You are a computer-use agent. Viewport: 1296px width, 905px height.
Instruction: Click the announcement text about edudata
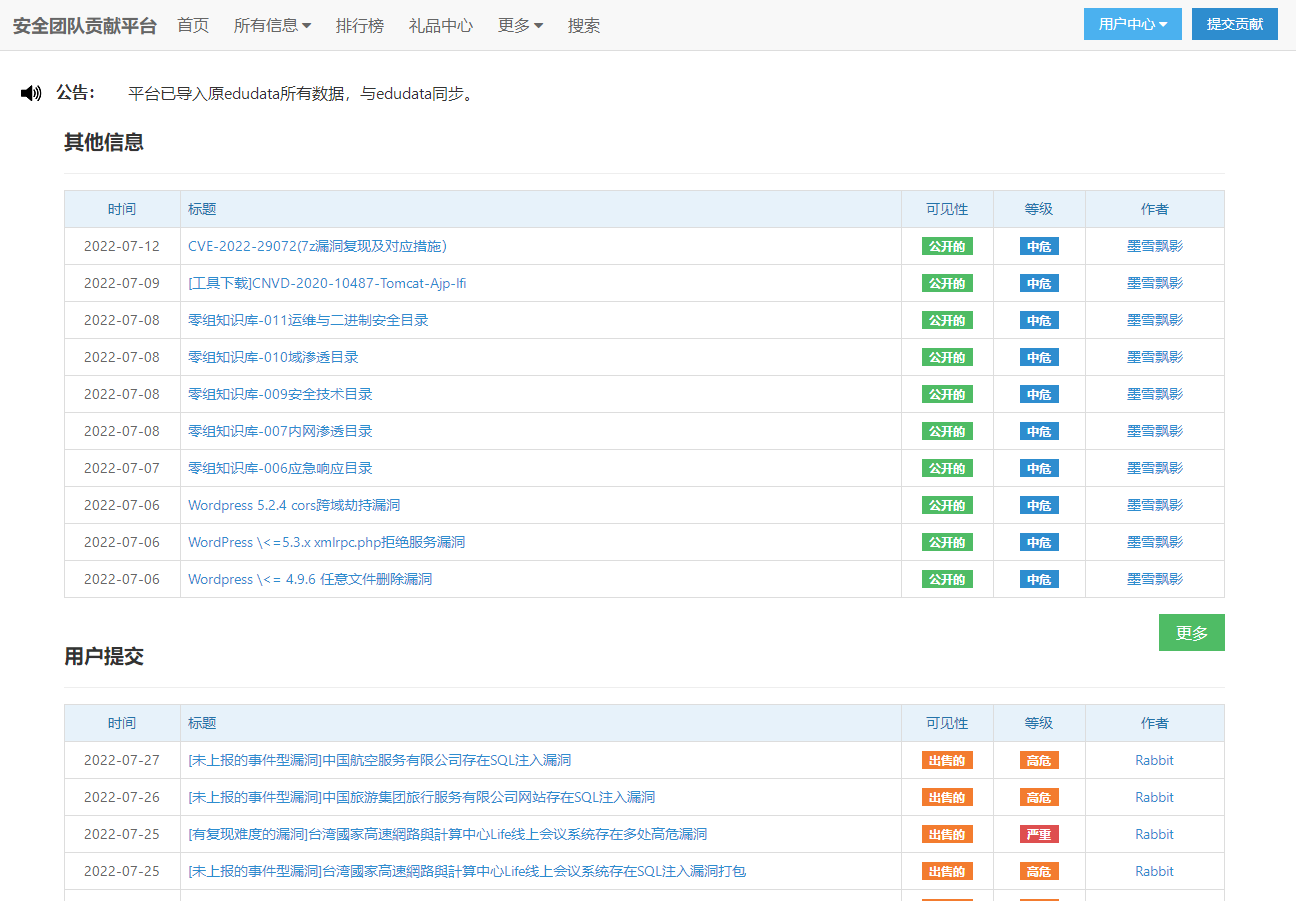pyautogui.click(x=301, y=94)
